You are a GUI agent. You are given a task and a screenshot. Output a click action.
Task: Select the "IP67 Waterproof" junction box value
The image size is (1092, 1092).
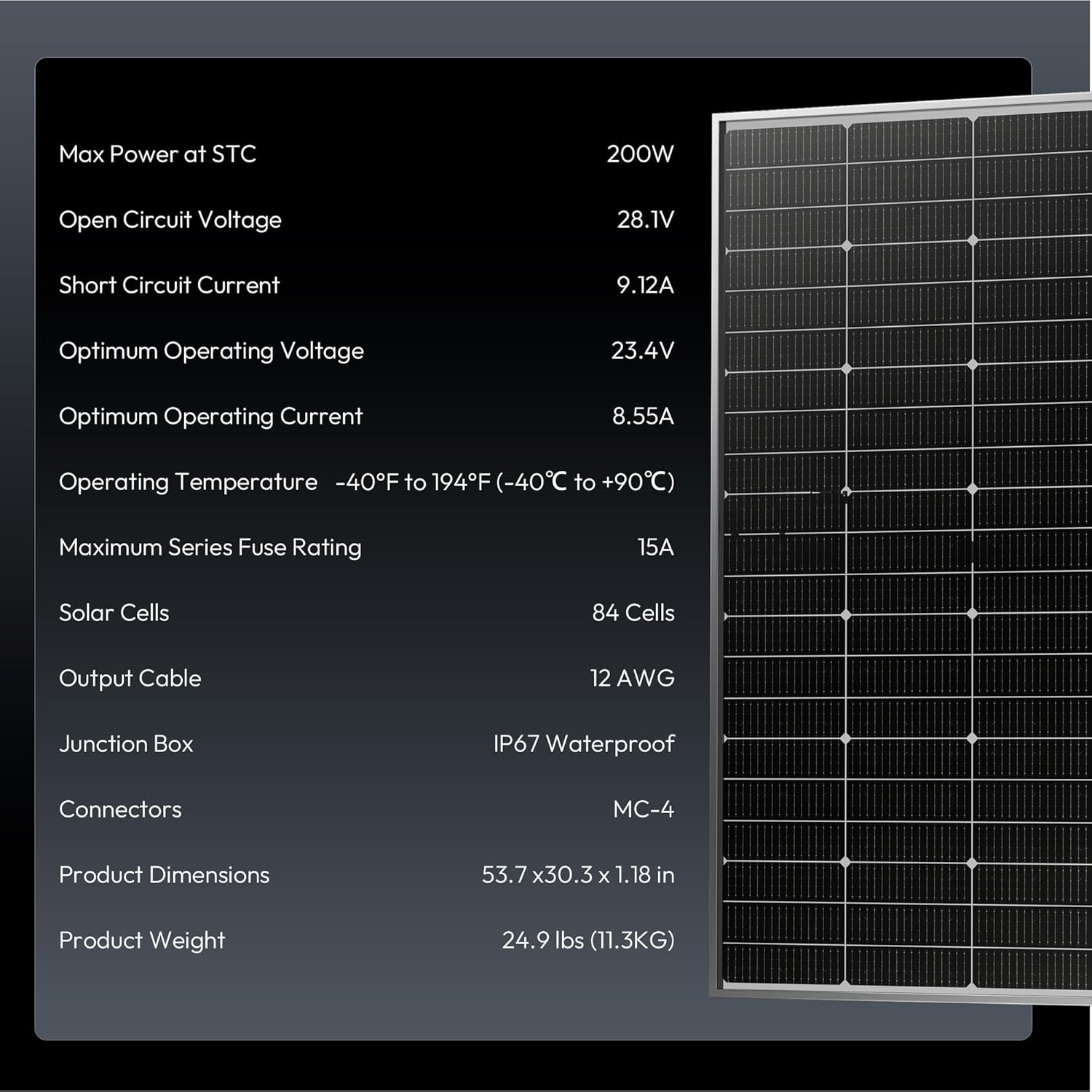[x=584, y=744]
